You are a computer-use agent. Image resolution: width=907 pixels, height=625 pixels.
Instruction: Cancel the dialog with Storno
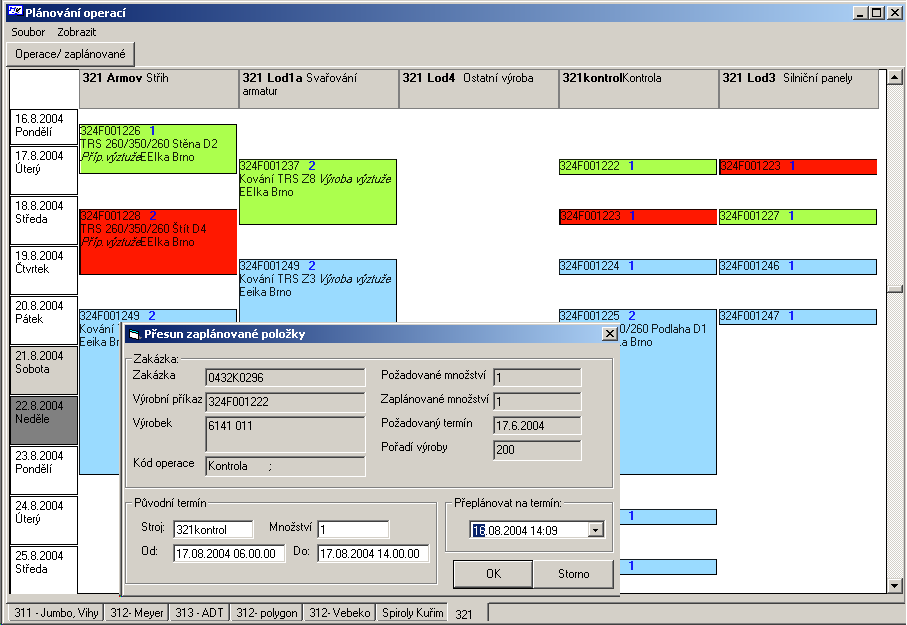[x=573, y=573]
